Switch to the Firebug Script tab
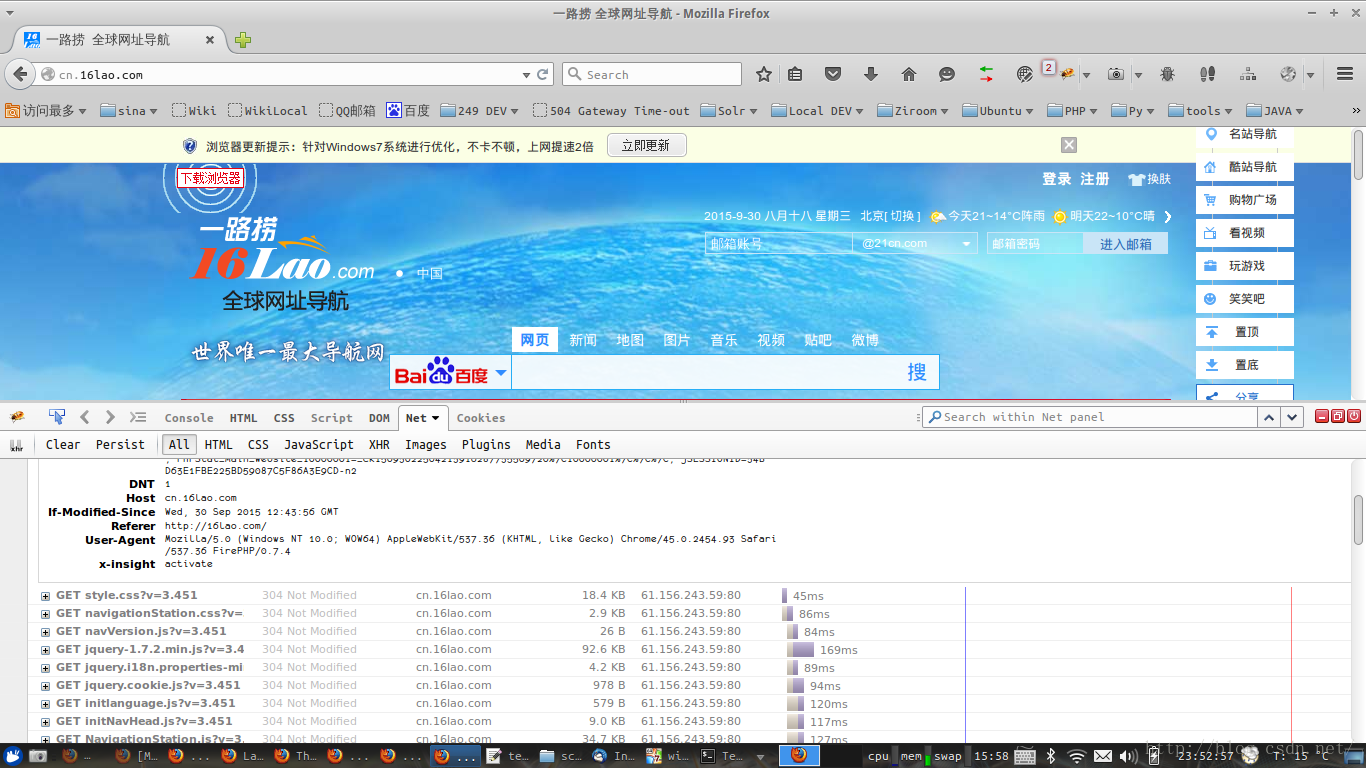The image size is (1366, 768). click(x=331, y=418)
